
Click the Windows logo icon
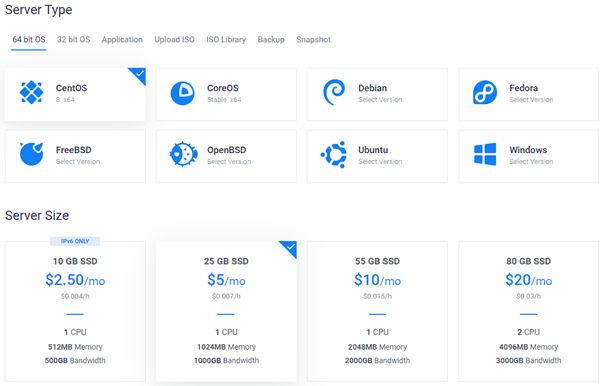click(x=485, y=154)
